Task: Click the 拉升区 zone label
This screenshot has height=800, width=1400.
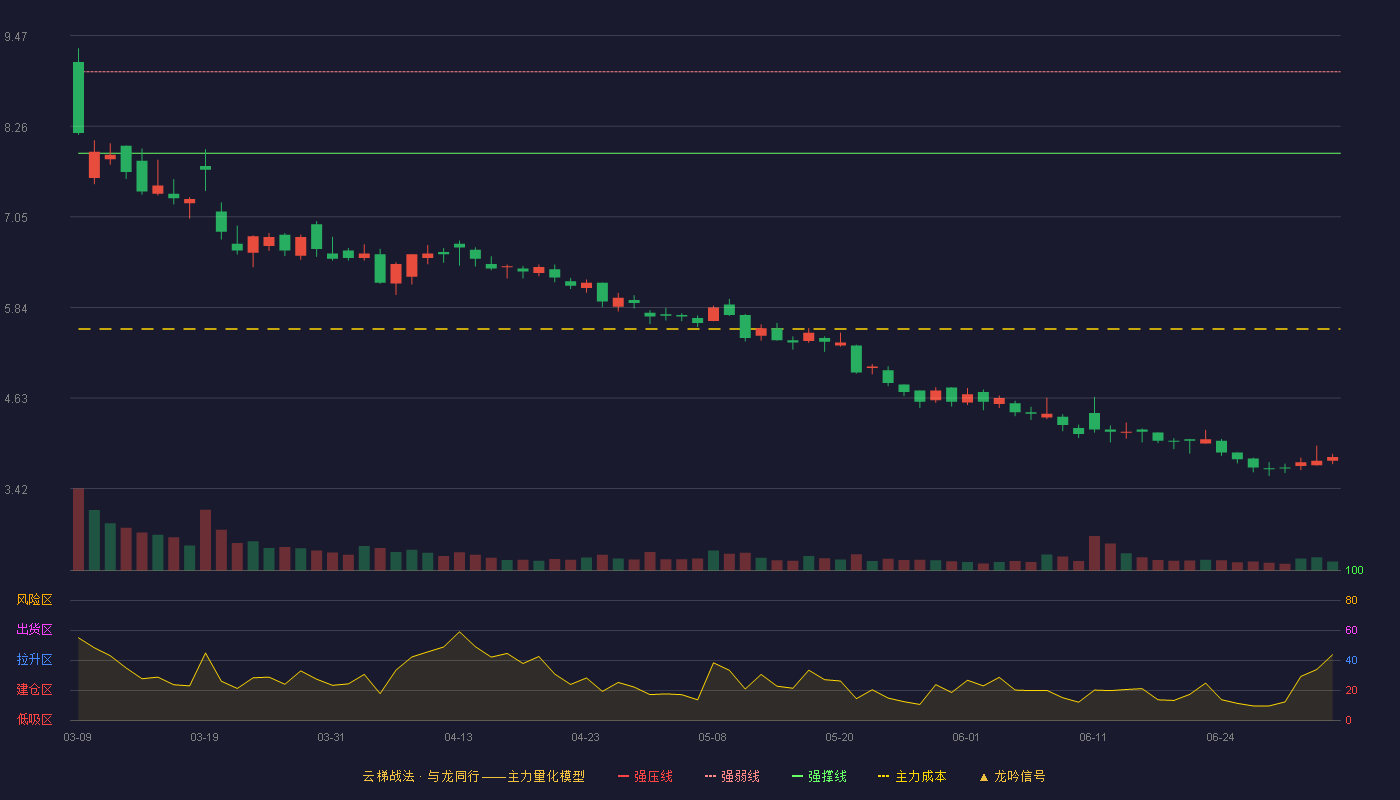Action: 34,660
